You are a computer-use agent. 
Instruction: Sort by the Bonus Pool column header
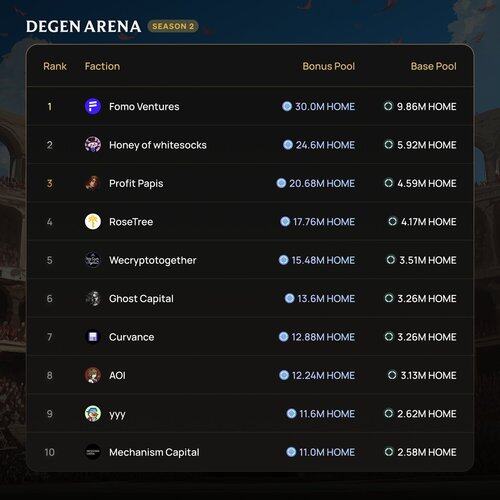[x=329, y=66]
